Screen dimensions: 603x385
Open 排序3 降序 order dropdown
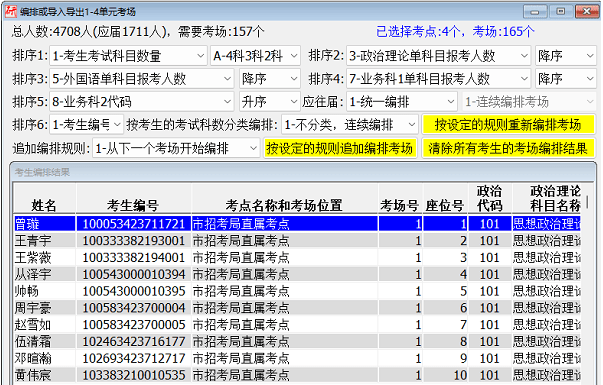coord(270,79)
